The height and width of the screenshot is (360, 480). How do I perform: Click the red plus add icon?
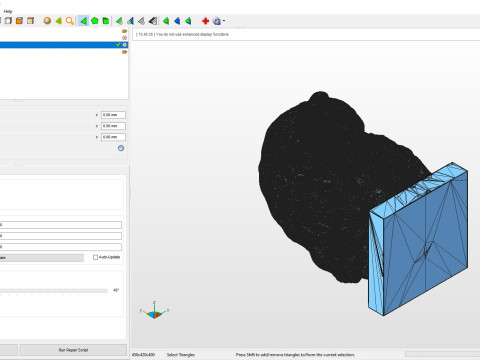pos(205,21)
